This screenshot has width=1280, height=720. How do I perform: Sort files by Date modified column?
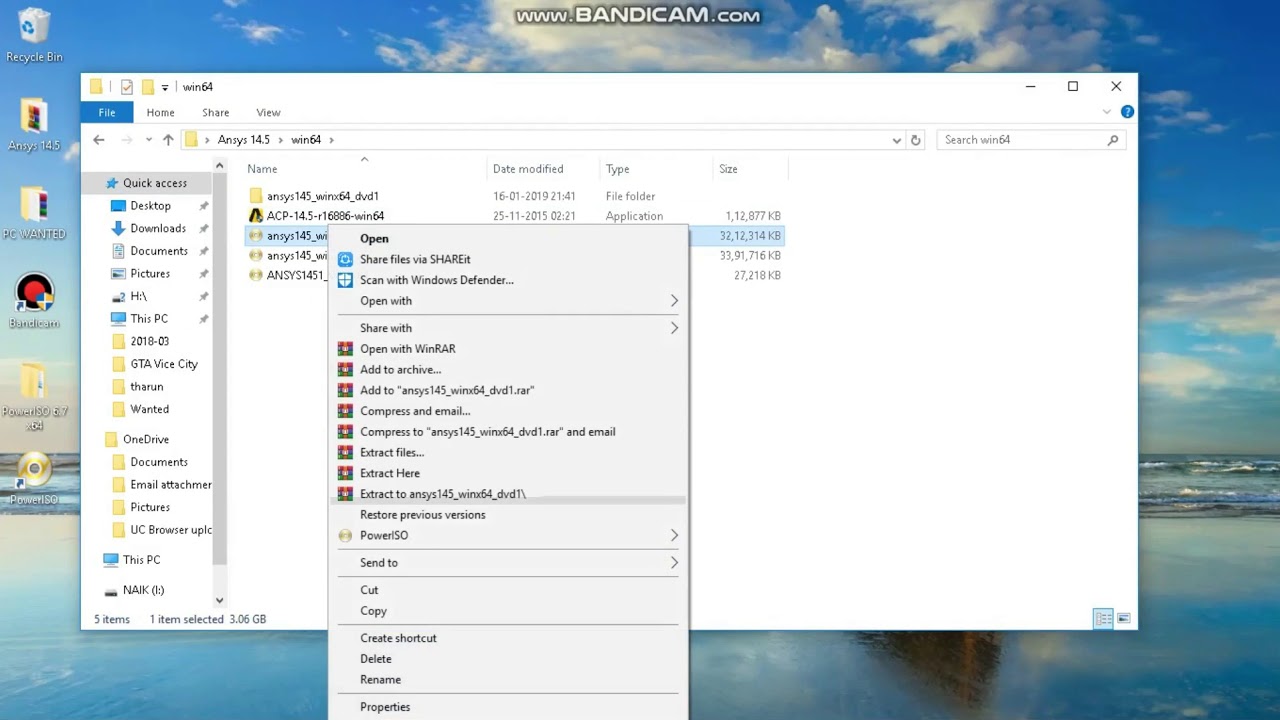click(x=528, y=169)
